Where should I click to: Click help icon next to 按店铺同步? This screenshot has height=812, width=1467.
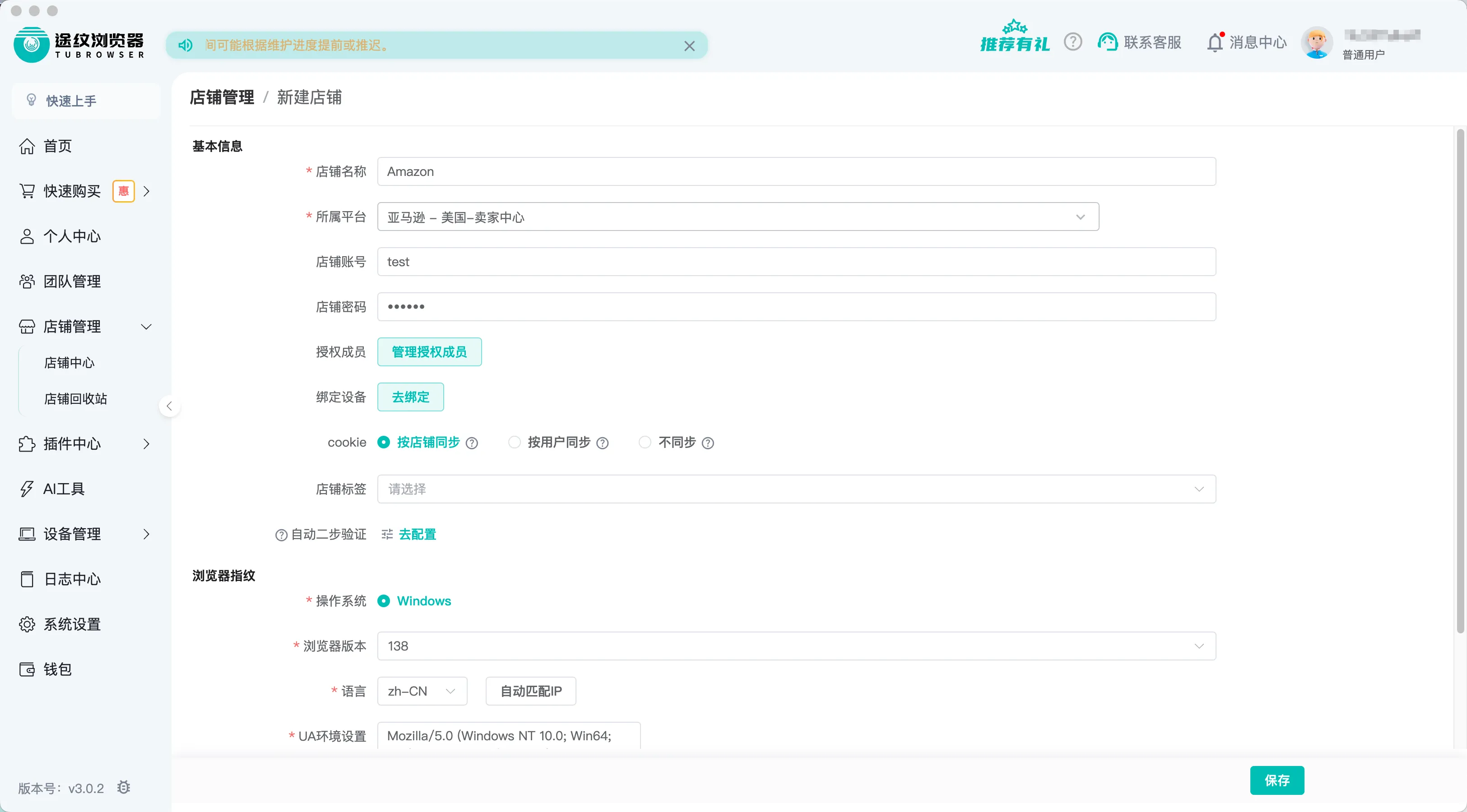472,443
